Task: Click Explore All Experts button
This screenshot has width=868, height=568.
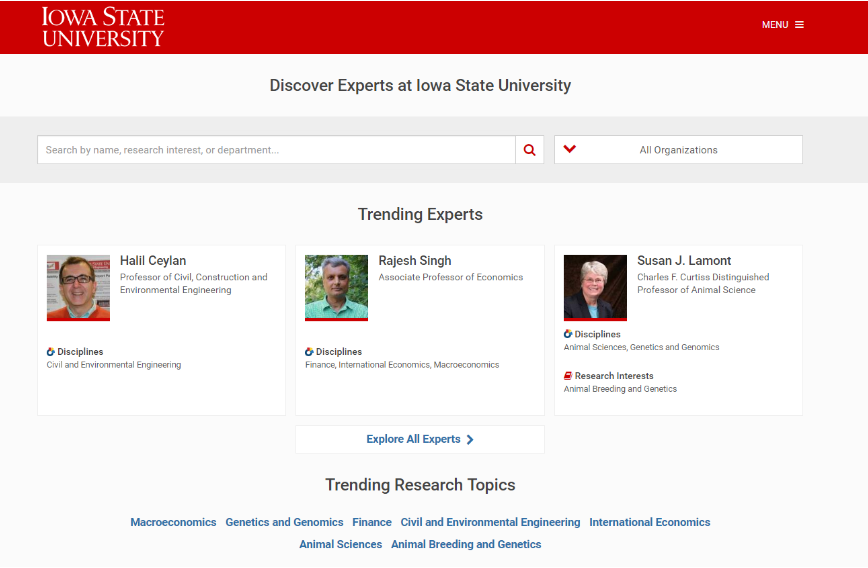Action: [420, 440]
